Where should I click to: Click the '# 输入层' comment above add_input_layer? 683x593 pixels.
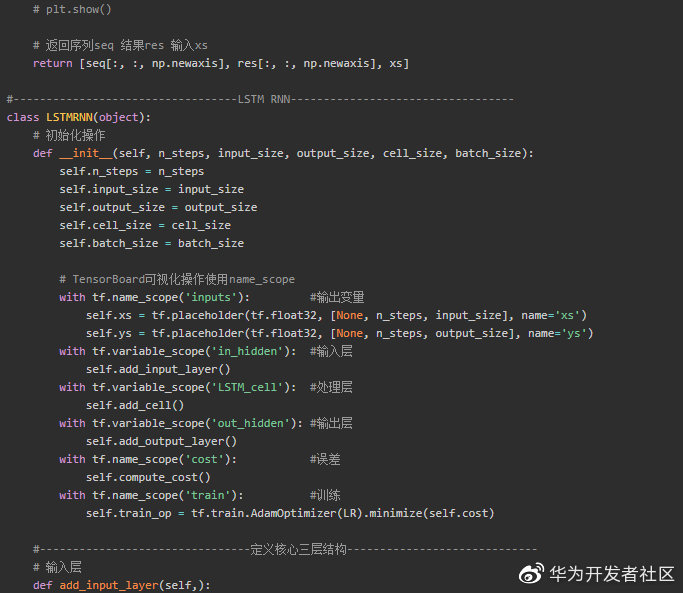pos(57,567)
